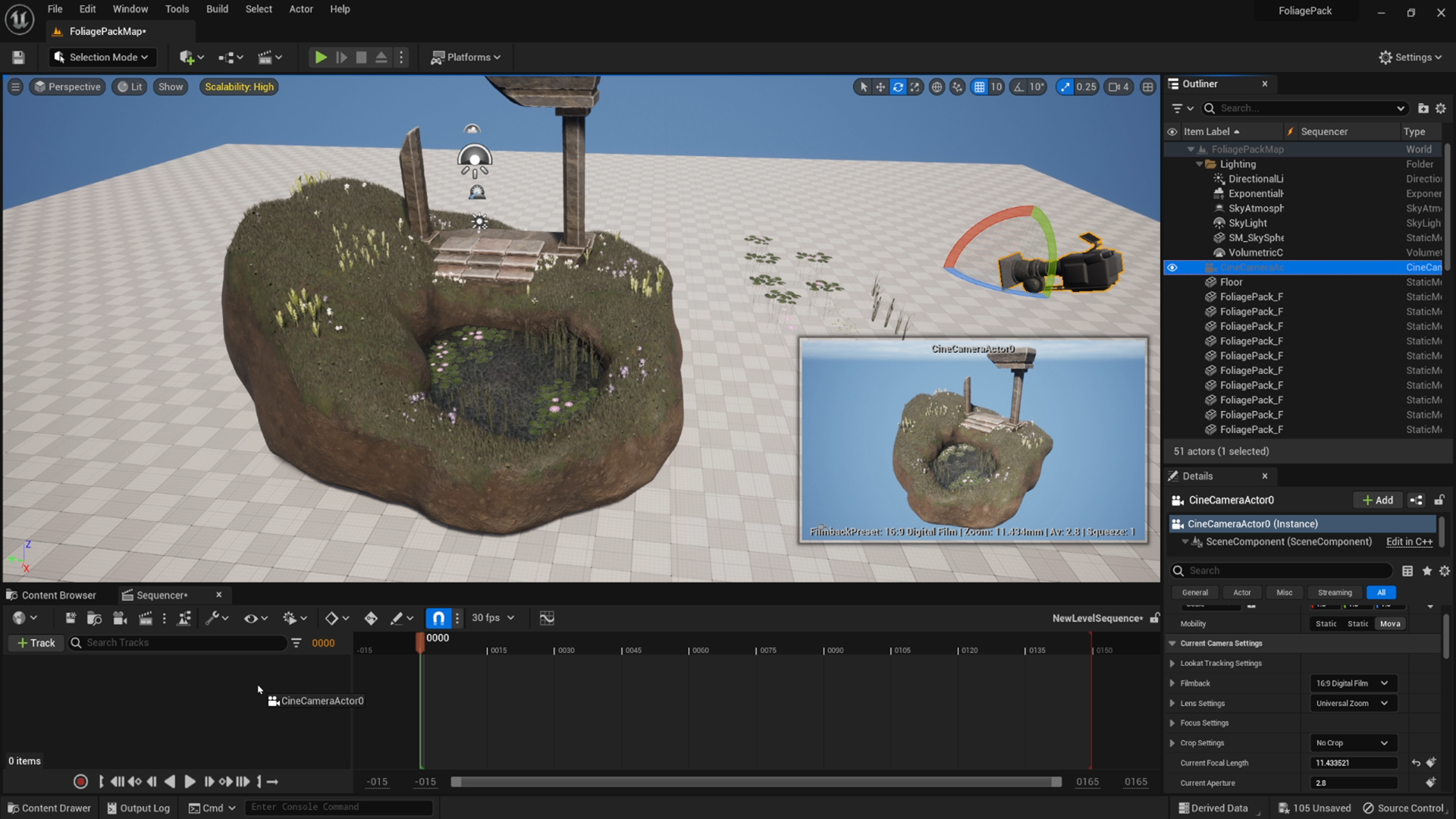Image resolution: width=1456 pixels, height=819 pixels.
Task: Click the green Play level button
Action: [321, 57]
